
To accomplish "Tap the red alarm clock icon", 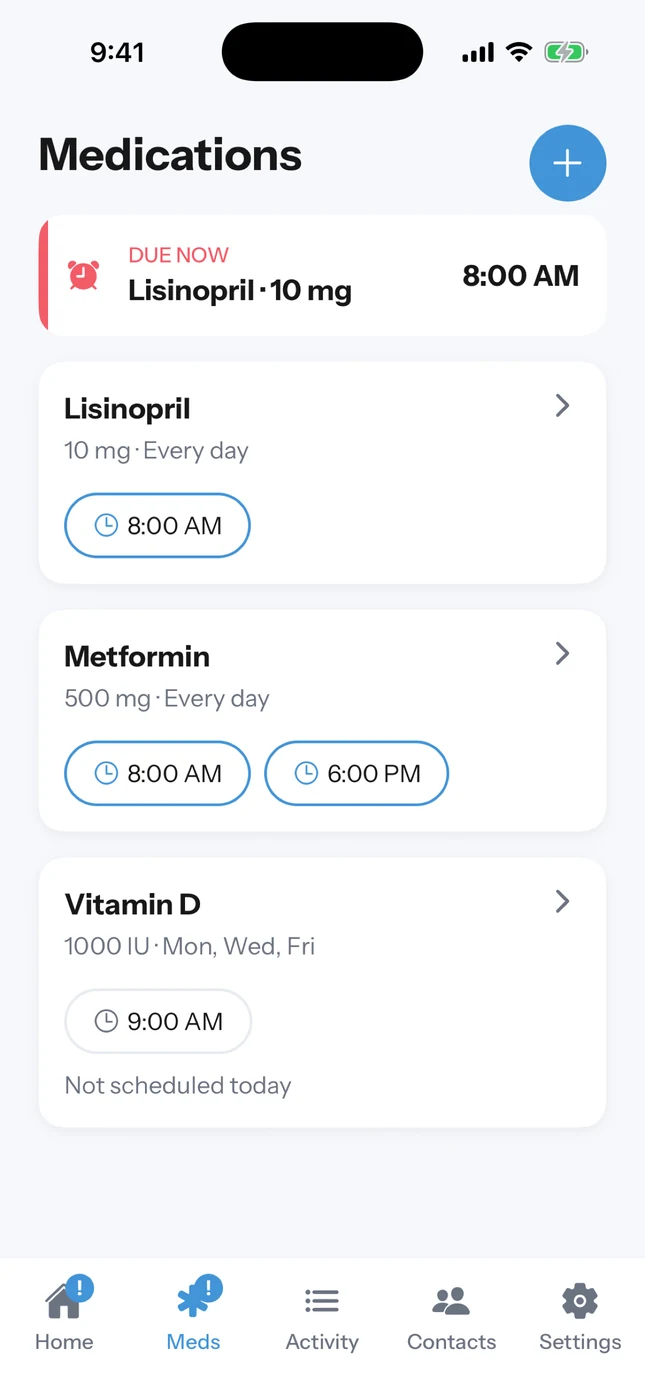I will pyautogui.click(x=84, y=275).
